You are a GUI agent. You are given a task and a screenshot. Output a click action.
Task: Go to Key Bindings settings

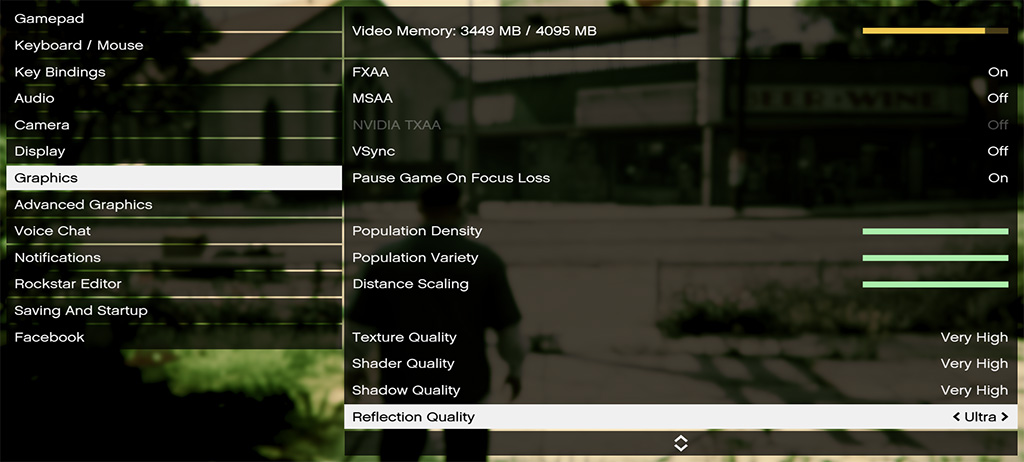tap(59, 72)
